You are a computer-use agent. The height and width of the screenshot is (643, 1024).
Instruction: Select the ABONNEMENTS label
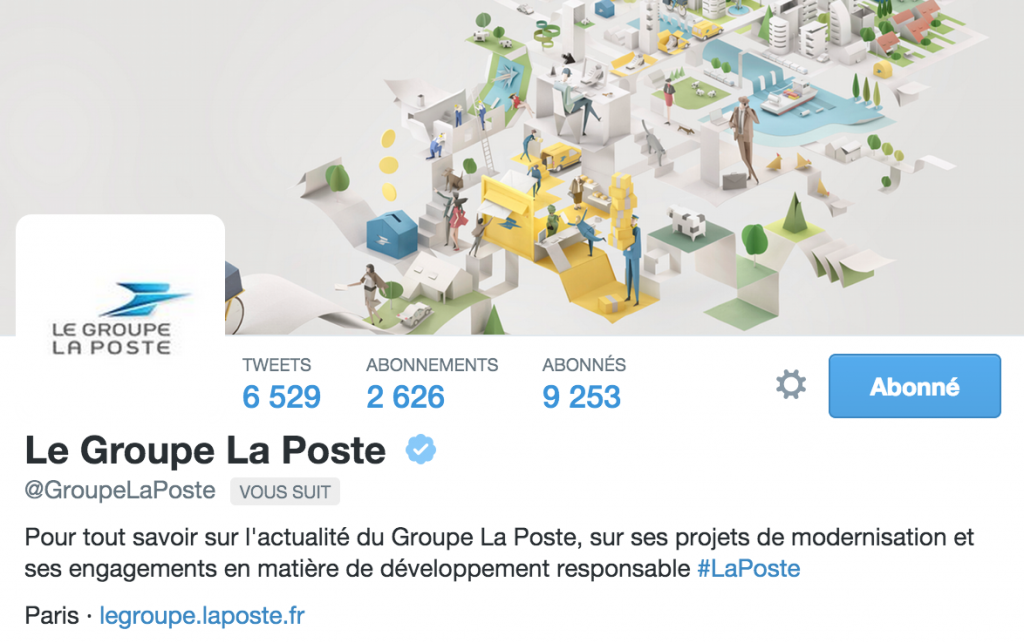[x=432, y=365]
